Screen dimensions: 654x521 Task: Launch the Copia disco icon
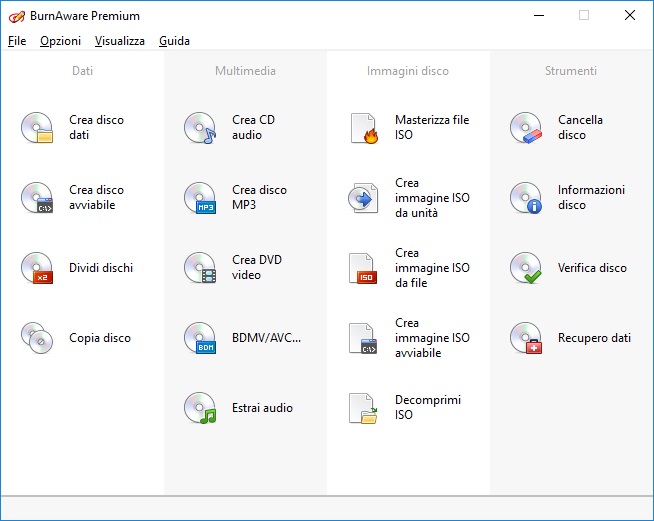click(x=37, y=338)
